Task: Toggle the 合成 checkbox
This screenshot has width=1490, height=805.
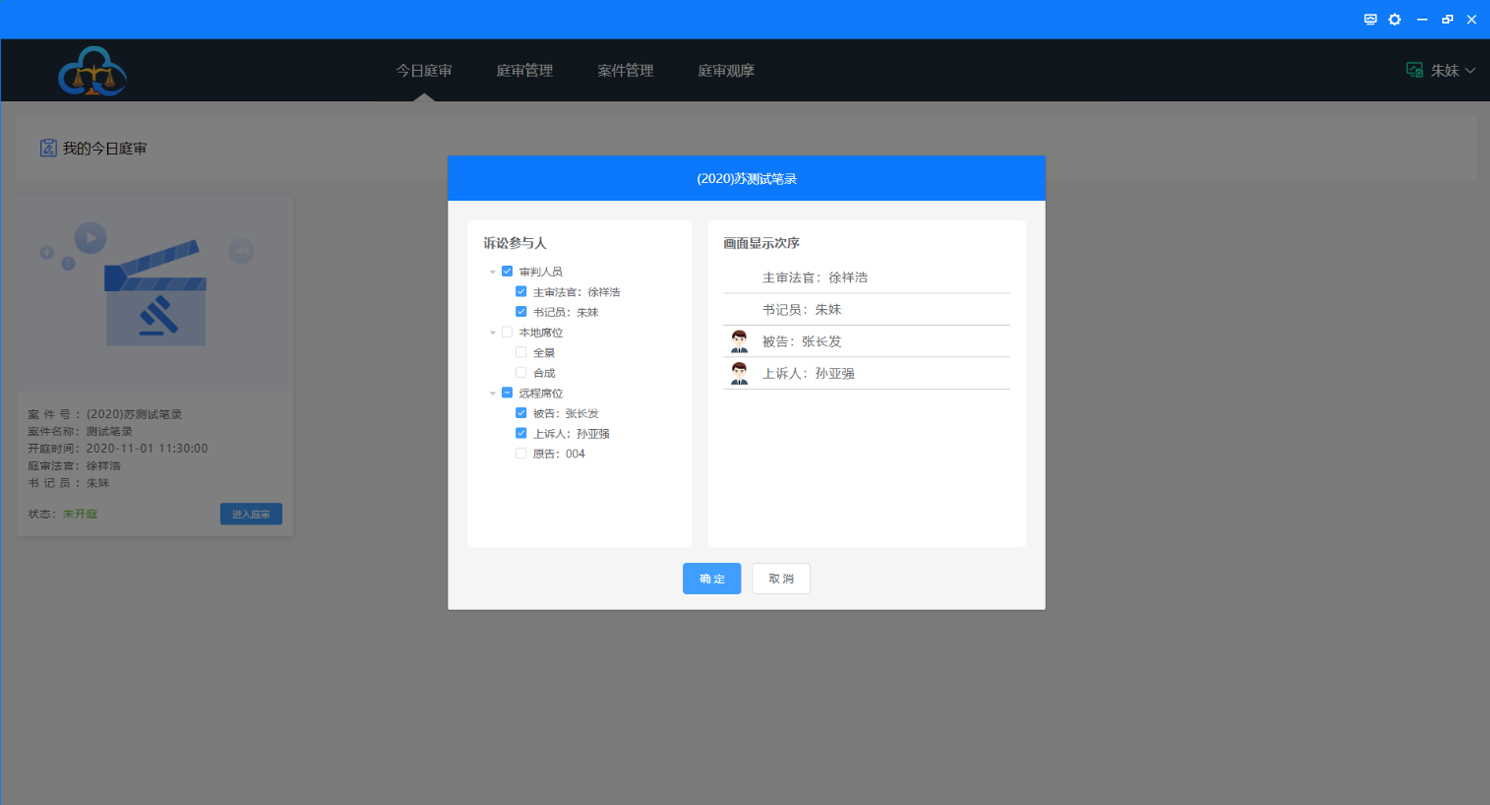Action: click(521, 372)
